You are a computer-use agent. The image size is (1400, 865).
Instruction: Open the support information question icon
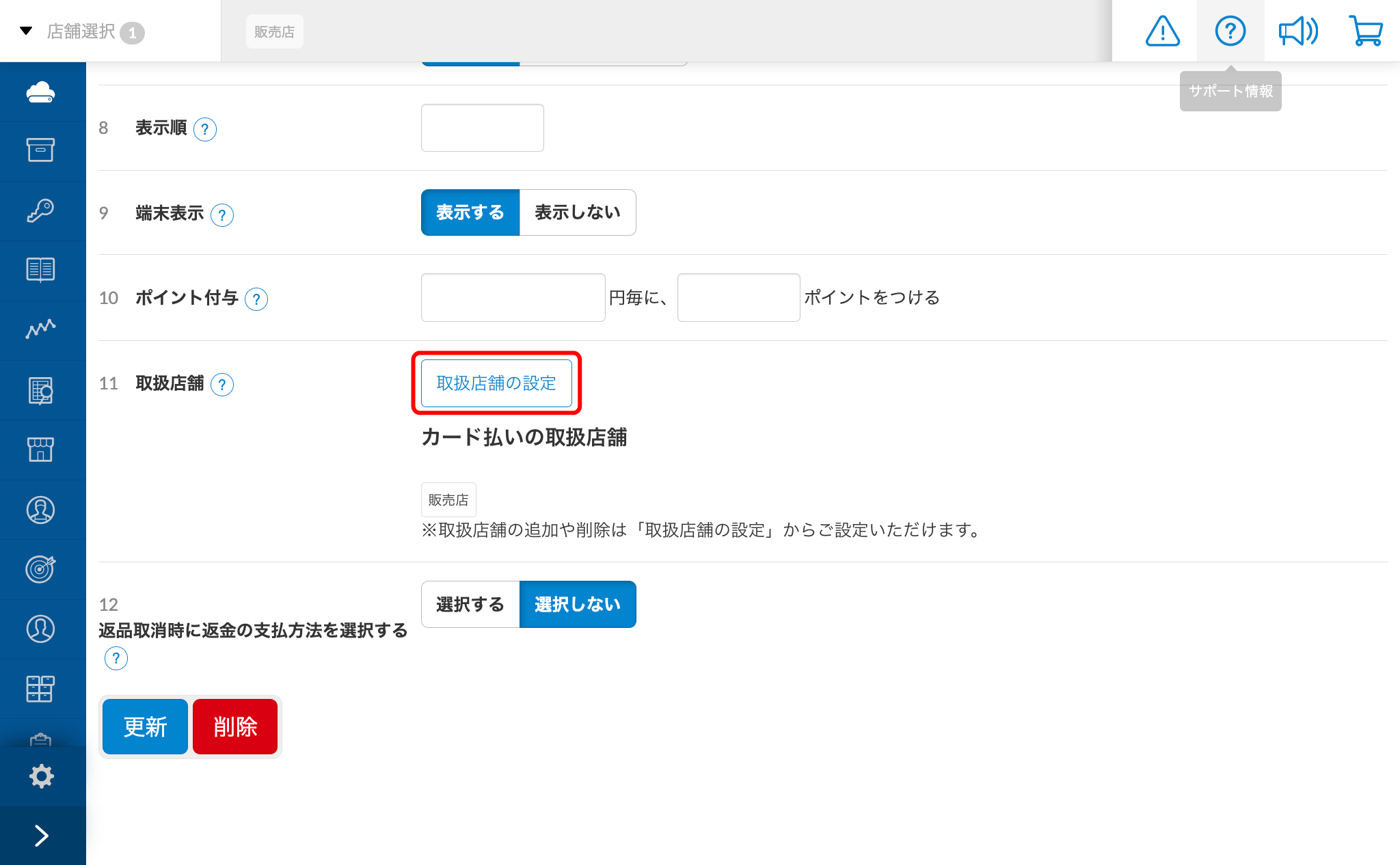click(1230, 31)
